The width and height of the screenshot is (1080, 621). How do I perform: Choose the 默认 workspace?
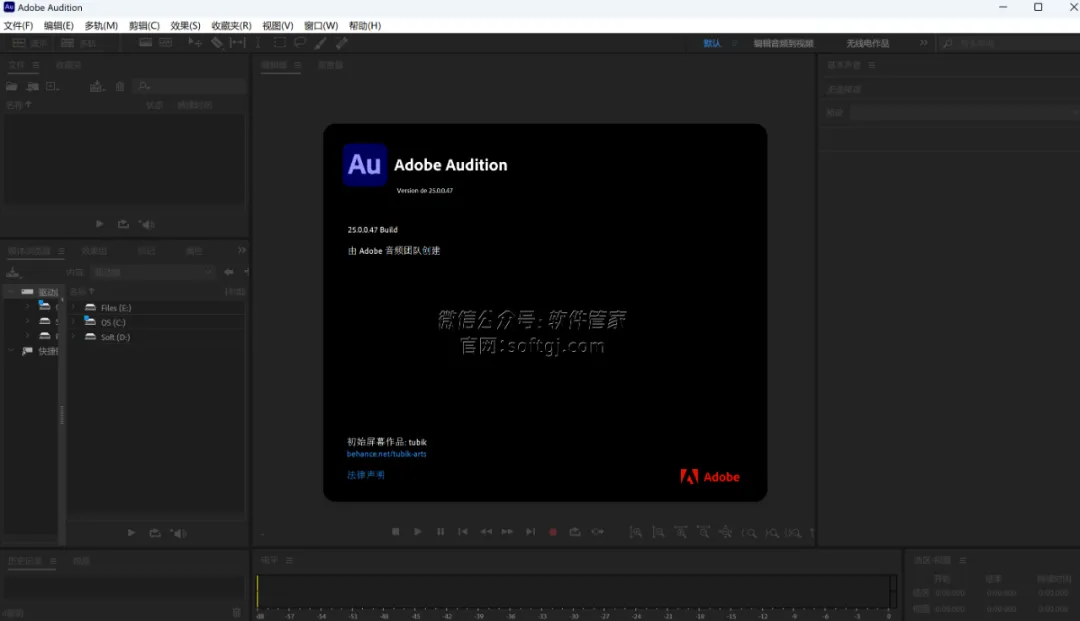(712, 43)
